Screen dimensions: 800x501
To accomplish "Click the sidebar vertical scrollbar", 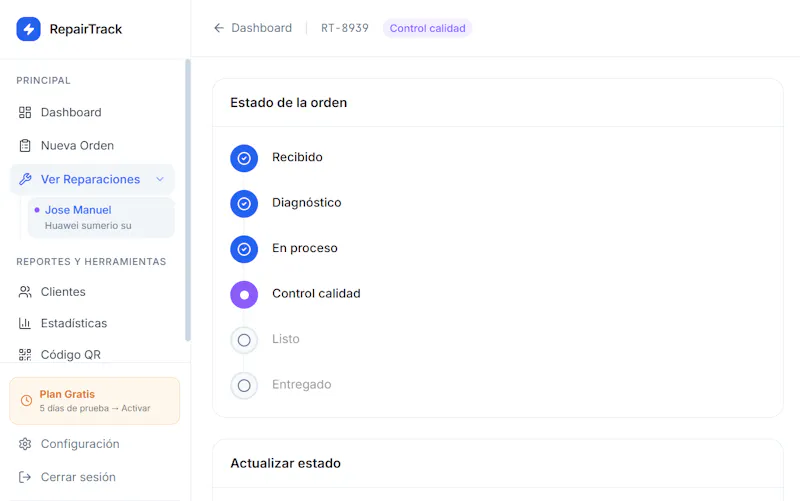I will click(x=188, y=200).
